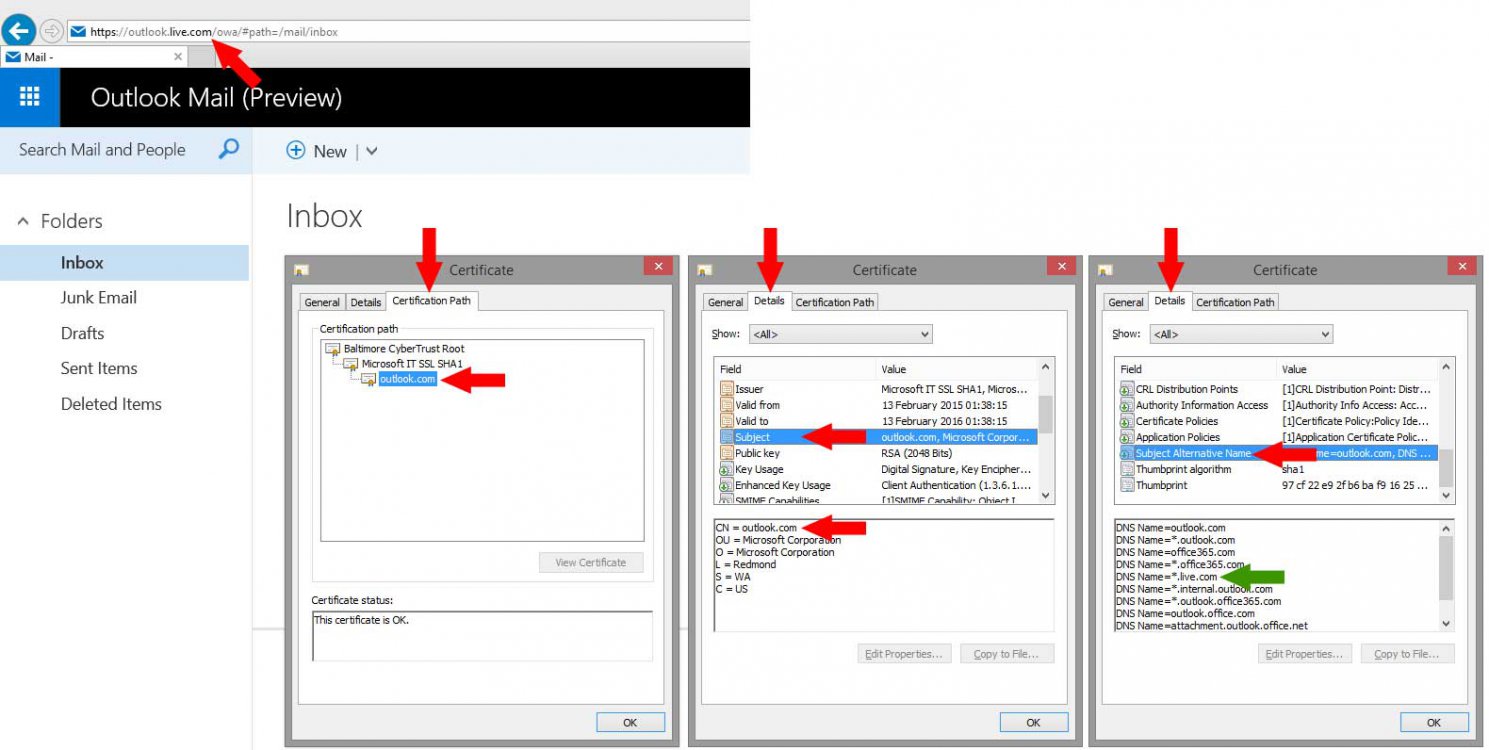Select the Valid to row
The height and width of the screenshot is (750, 1489).
coord(877,421)
